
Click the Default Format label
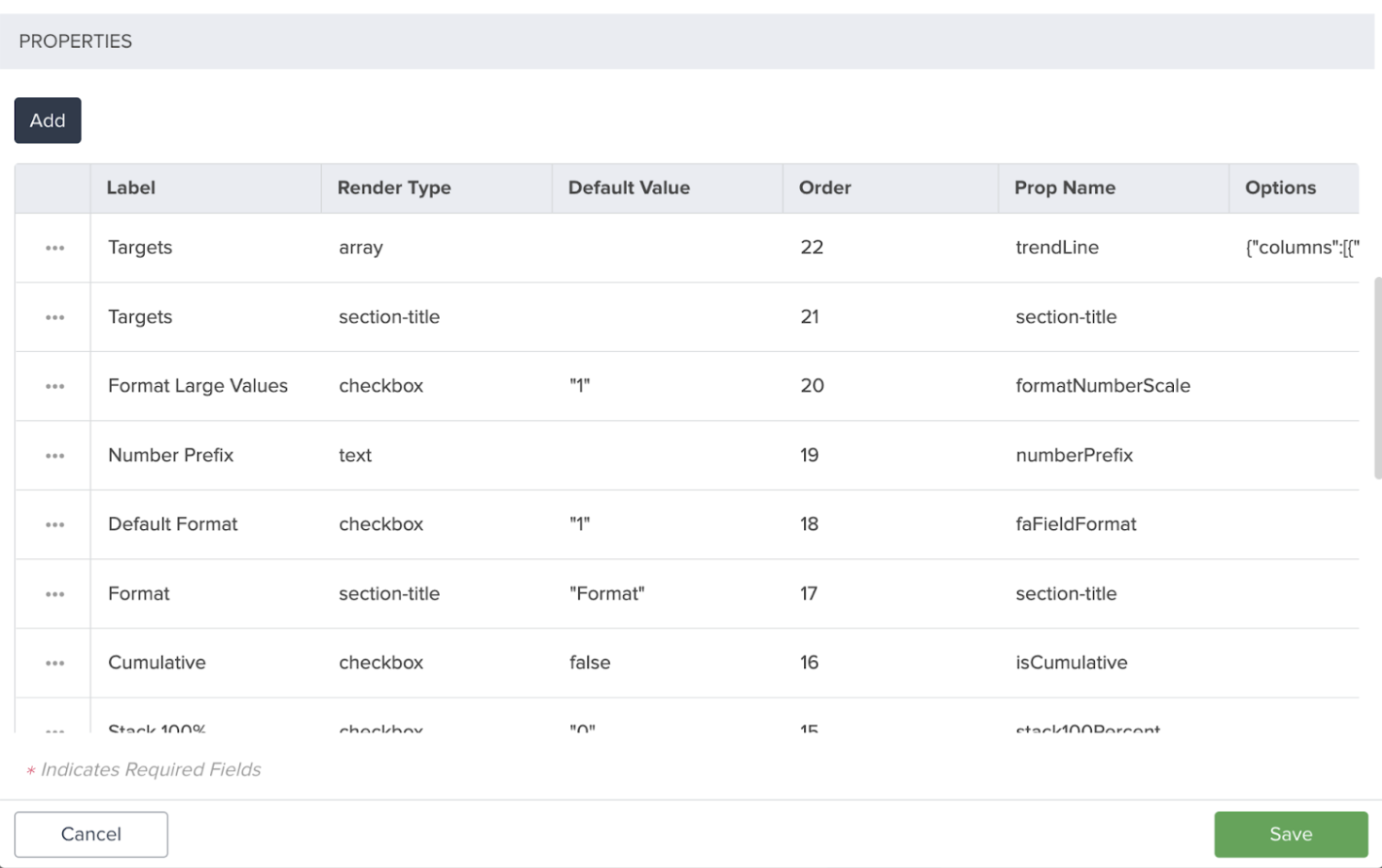coord(172,524)
